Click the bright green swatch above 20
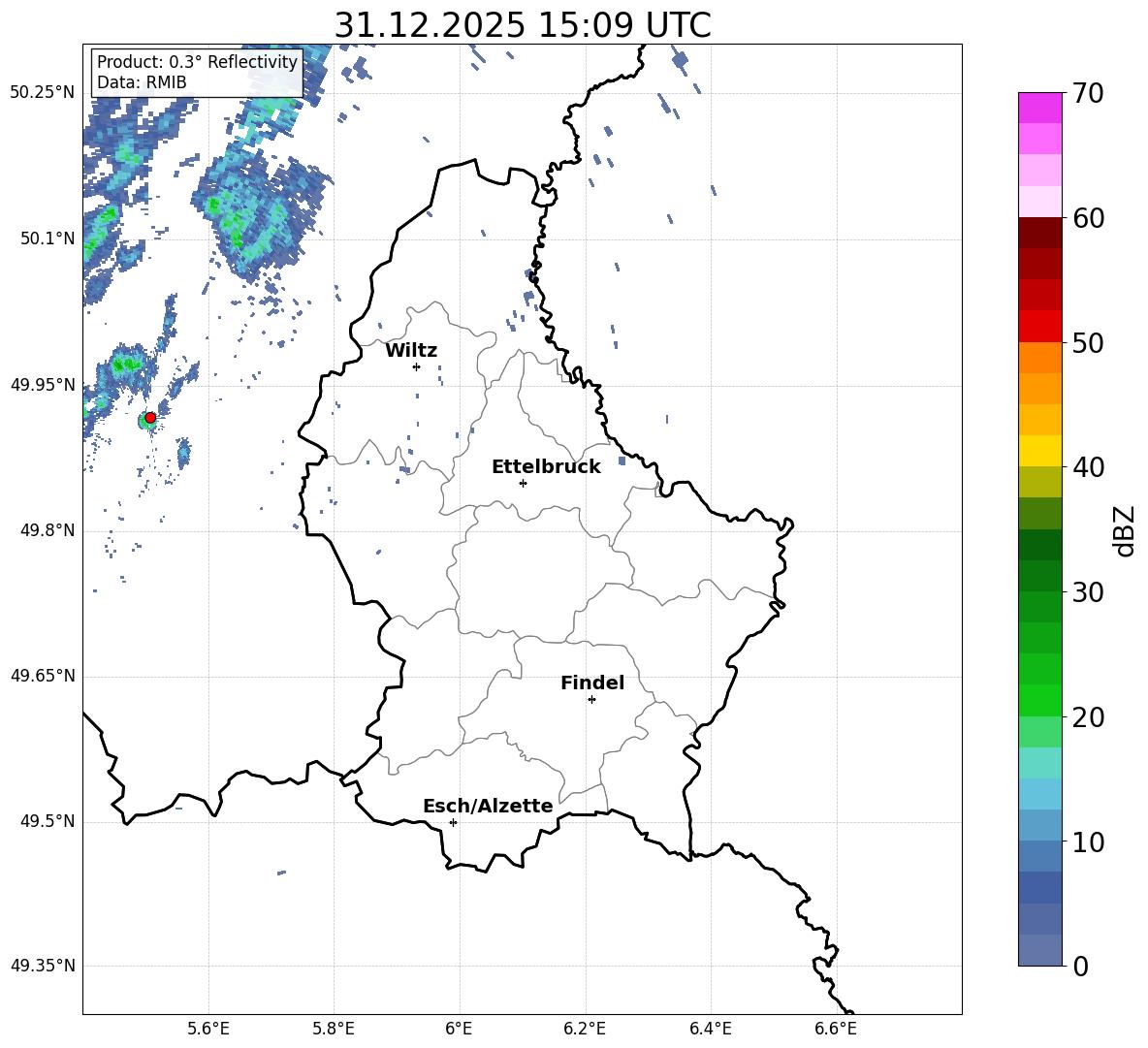The image size is (1148, 1048). (1039, 700)
